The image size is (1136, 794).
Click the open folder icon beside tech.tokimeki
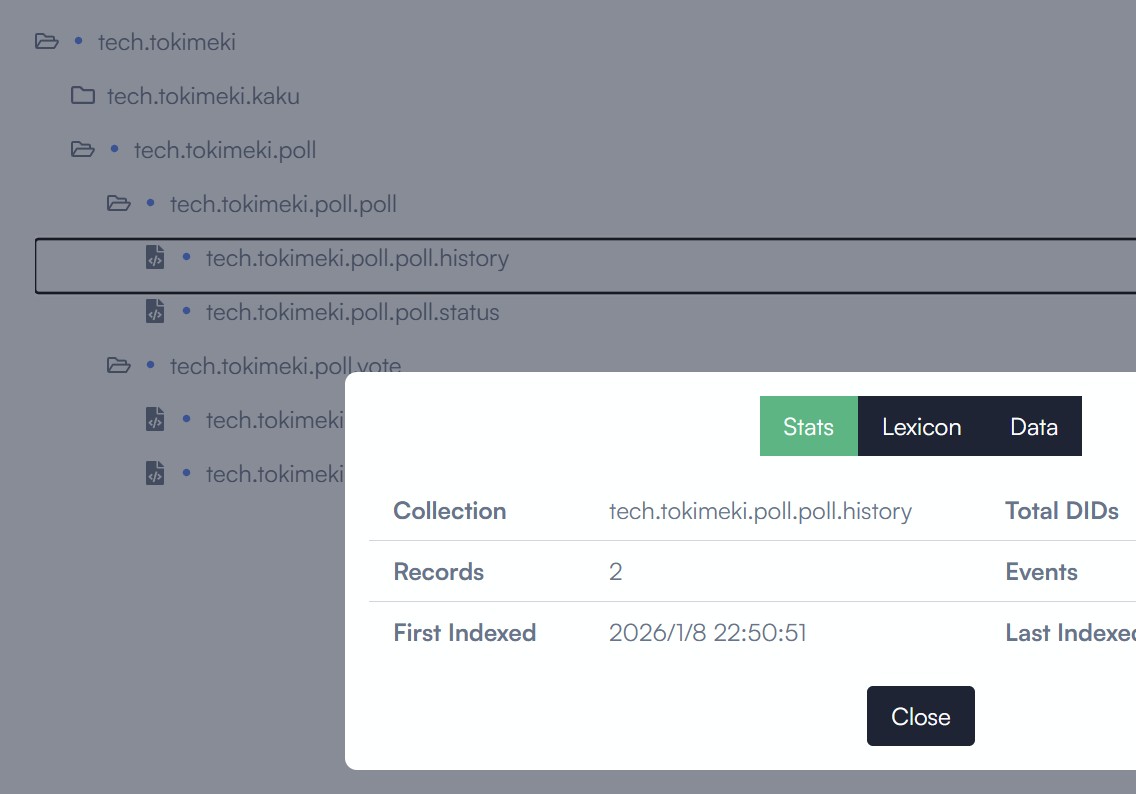tap(46, 42)
